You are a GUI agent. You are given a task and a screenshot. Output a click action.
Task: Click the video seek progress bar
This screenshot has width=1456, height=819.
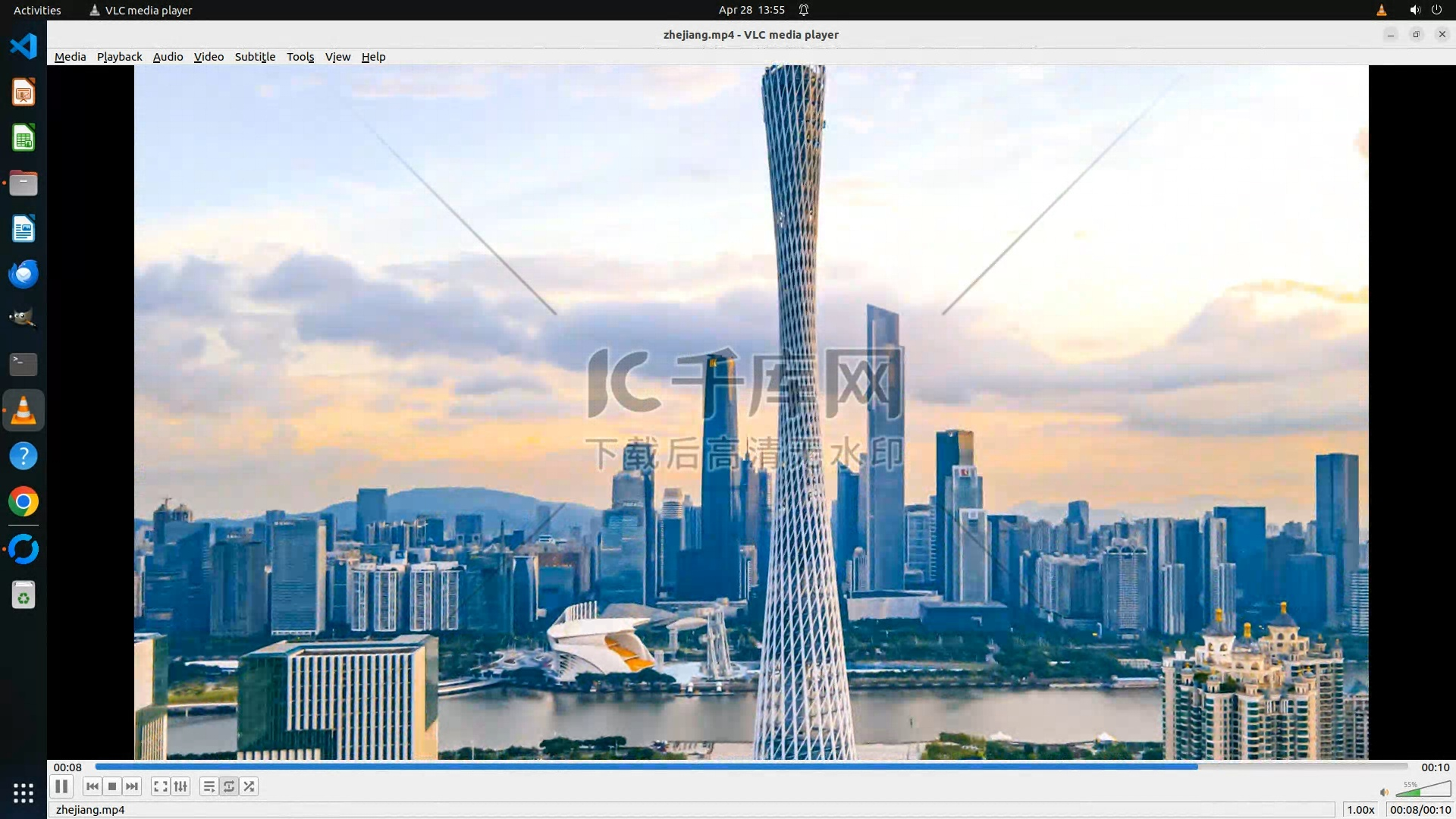tap(751, 767)
